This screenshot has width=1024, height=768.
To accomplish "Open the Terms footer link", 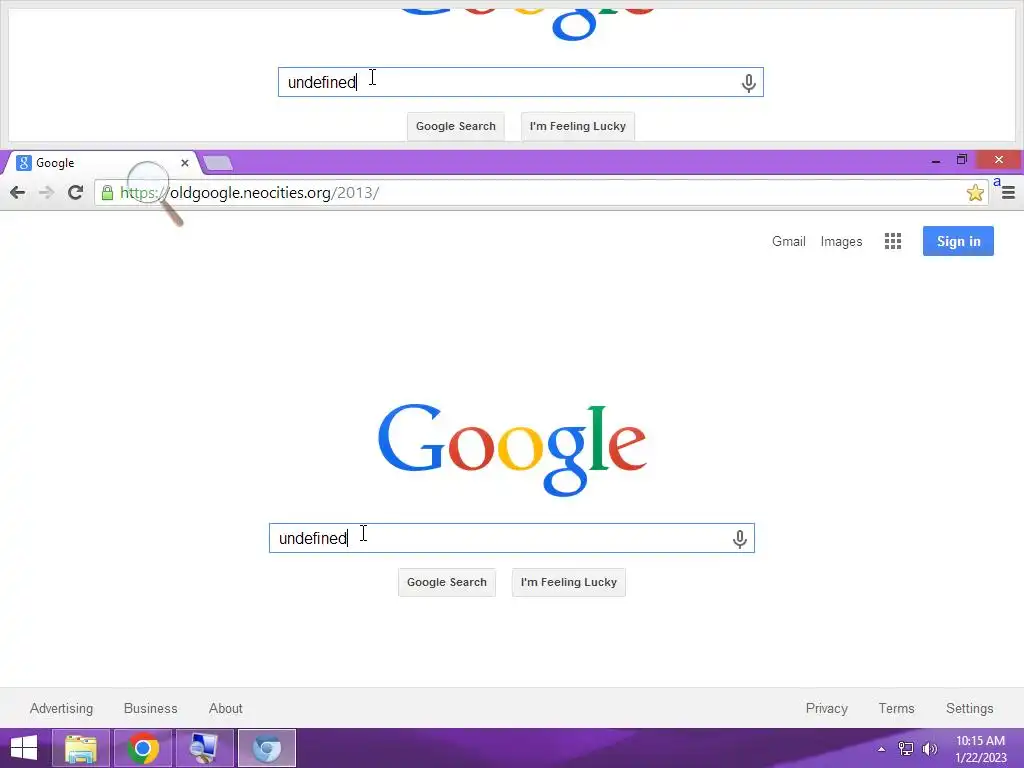I will click(x=896, y=708).
